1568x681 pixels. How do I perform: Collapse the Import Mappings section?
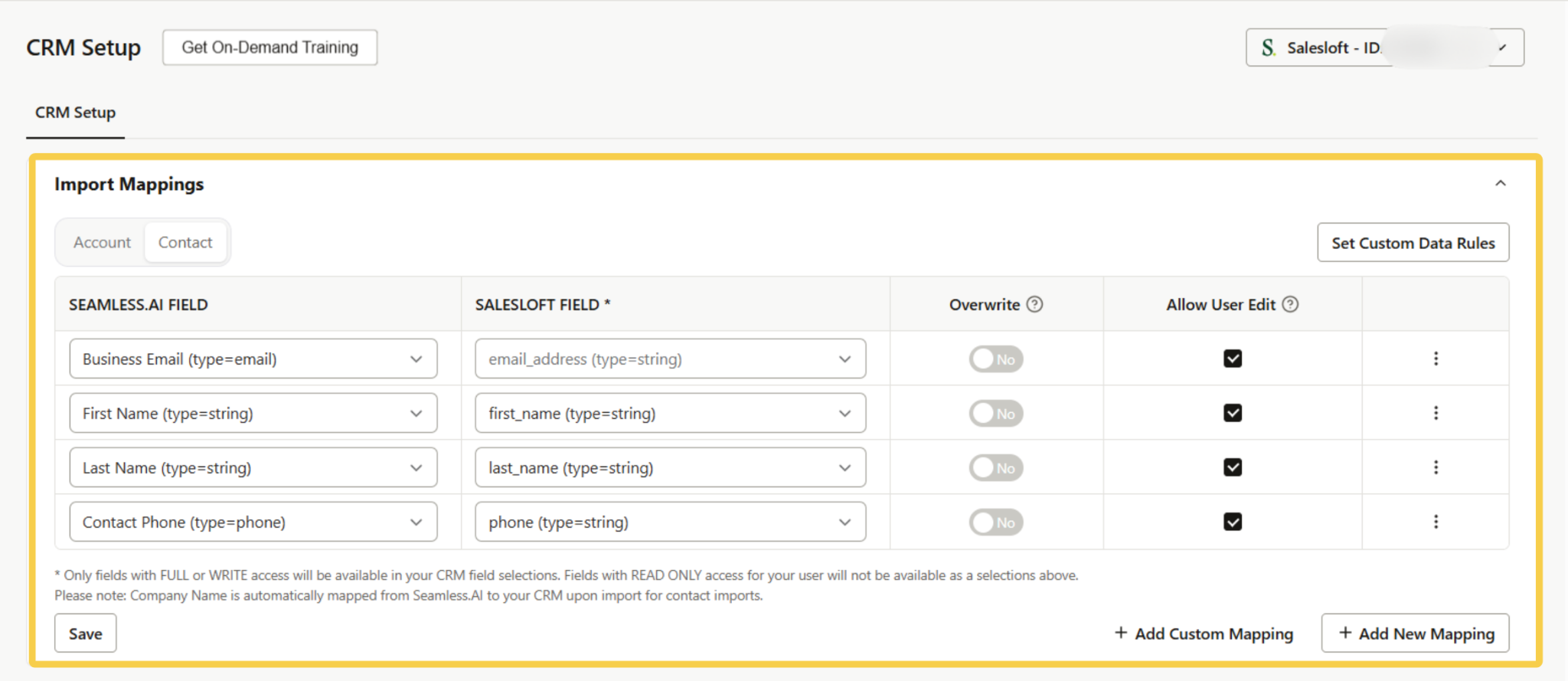point(1500,183)
